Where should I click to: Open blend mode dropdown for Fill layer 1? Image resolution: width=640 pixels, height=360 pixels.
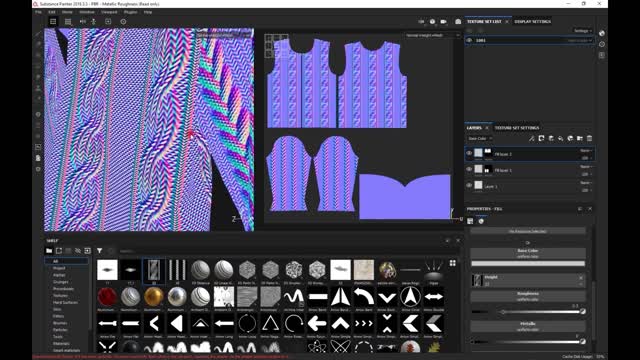586,167
